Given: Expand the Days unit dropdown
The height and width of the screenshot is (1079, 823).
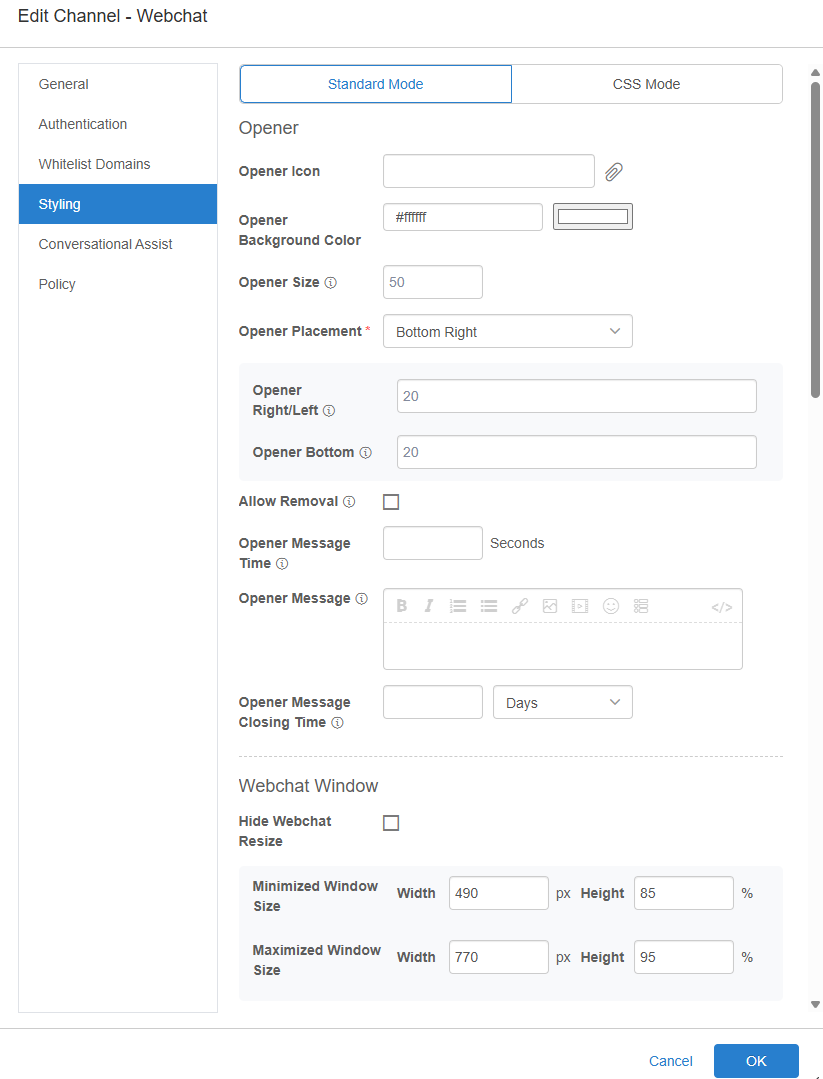Looking at the screenshot, I should point(562,703).
